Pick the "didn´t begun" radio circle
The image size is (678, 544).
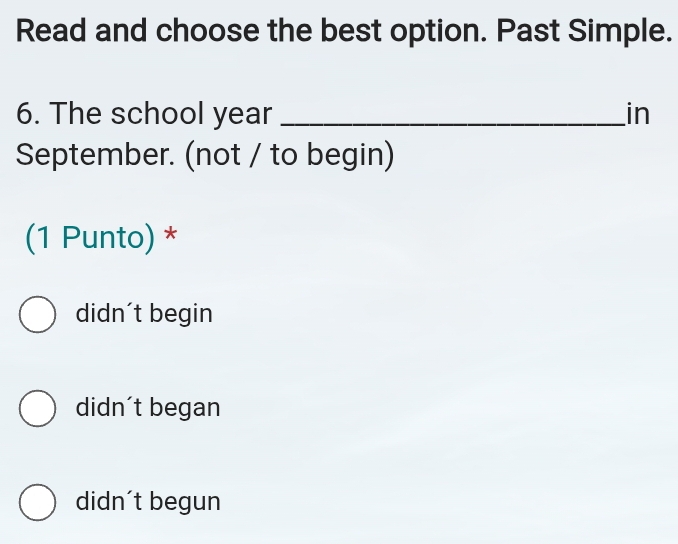pyautogui.click(x=37, y=502)
